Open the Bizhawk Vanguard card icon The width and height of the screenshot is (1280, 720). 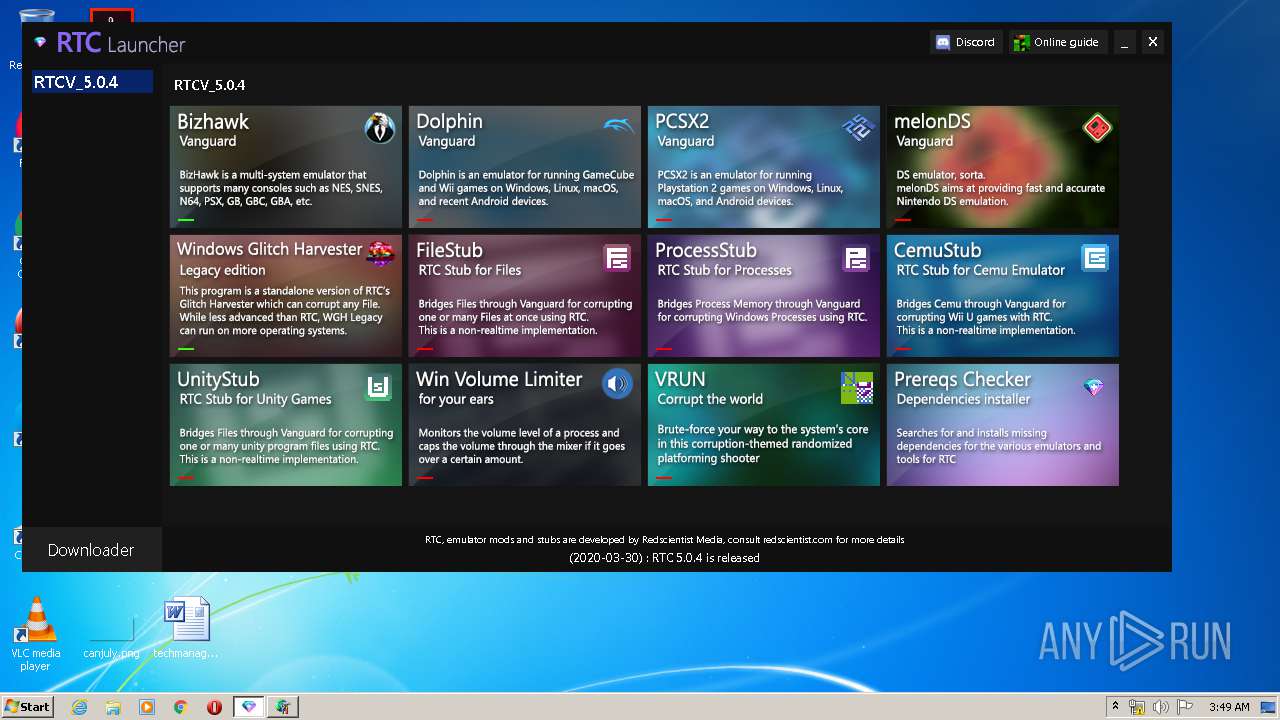click(x=379, y=128)
